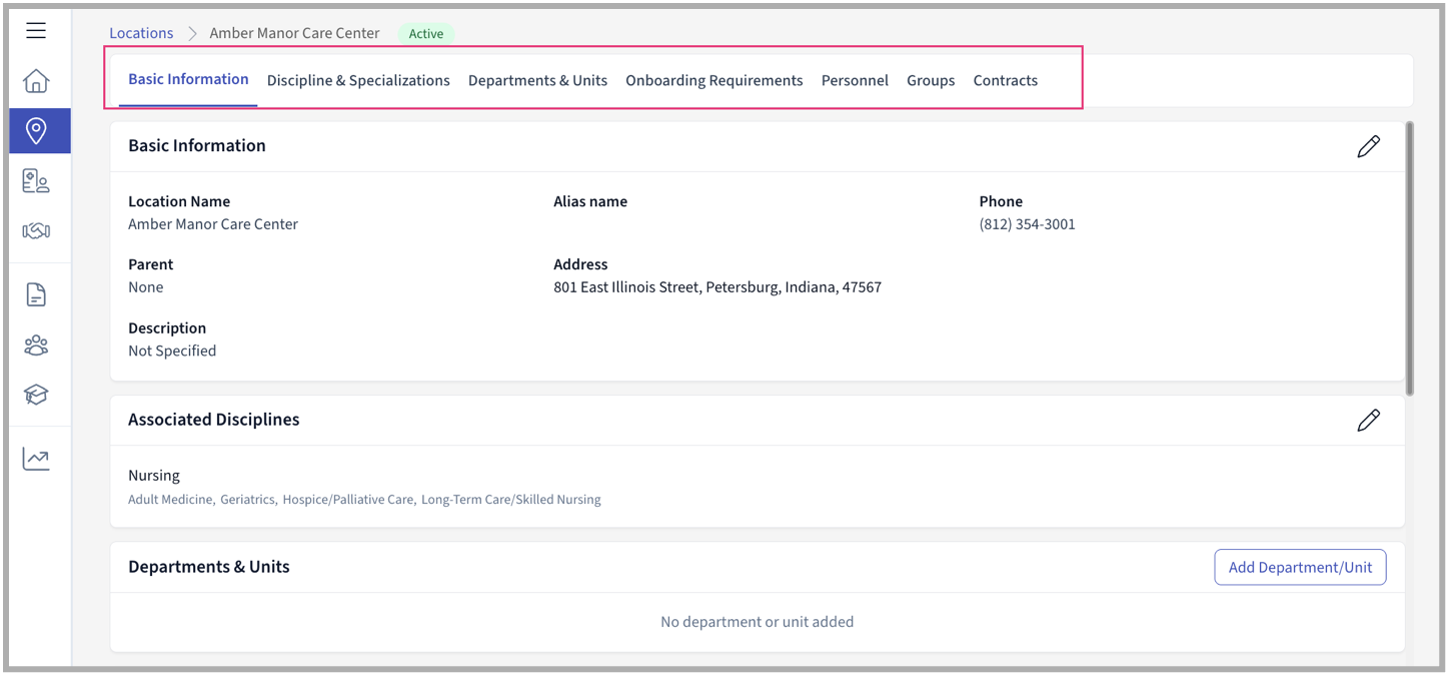Open the Contracts tab

(x=1005, y=81)
